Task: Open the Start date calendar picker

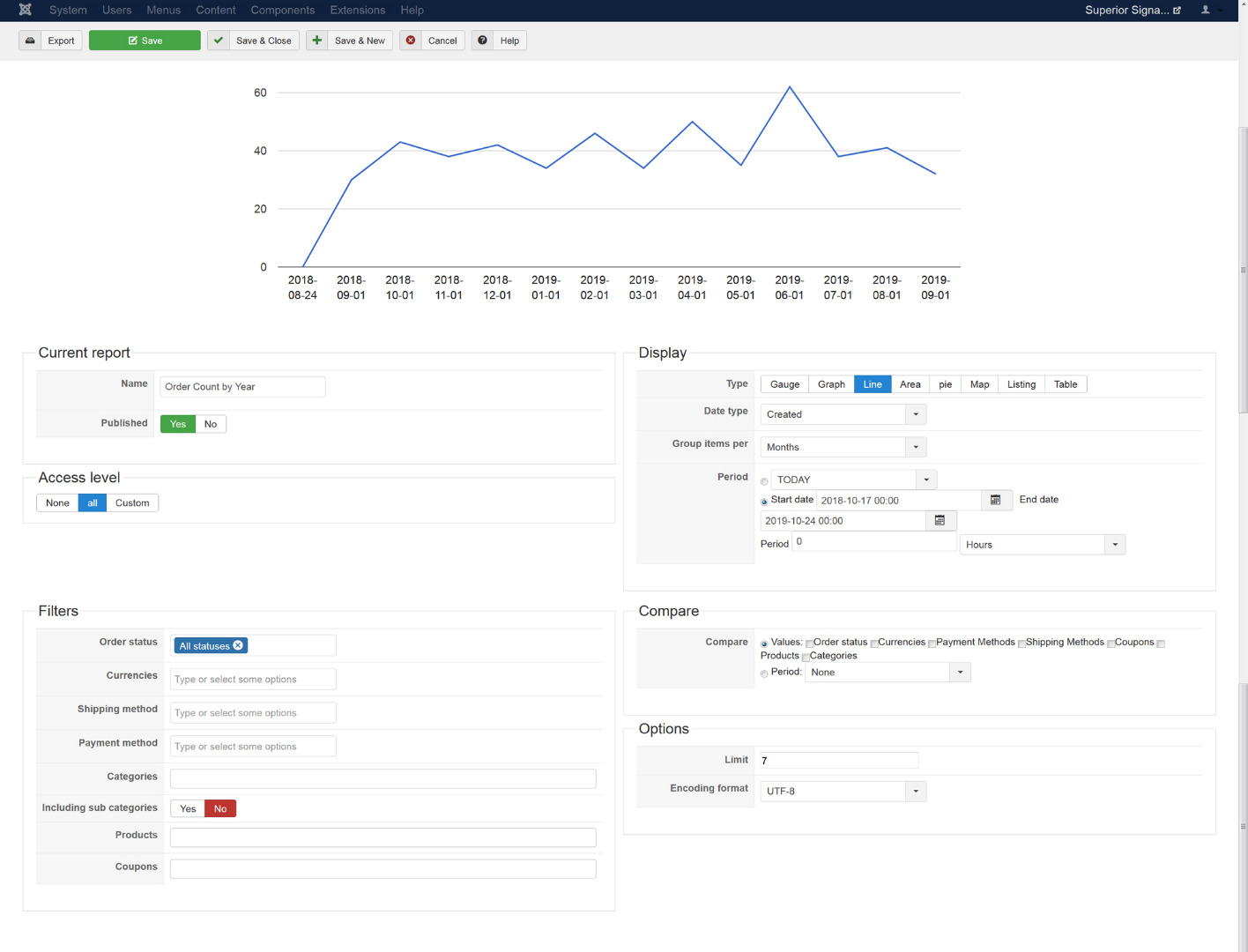Action: [996, 500]
